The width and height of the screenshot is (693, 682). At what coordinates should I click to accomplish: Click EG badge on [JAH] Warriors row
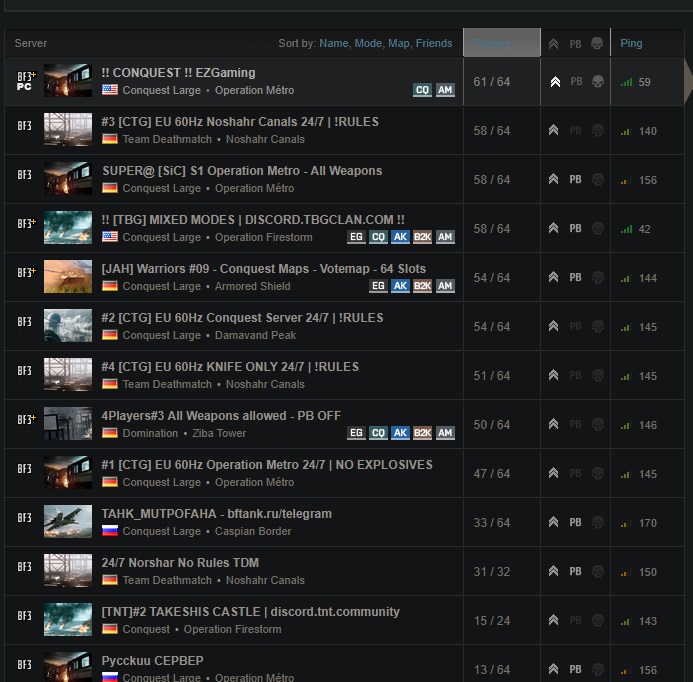pyautogui.click(x=378, y=286)
